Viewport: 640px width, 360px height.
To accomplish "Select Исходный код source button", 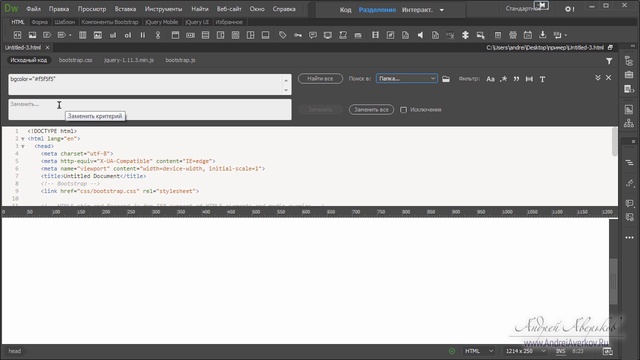I will [x=29, y=60].
